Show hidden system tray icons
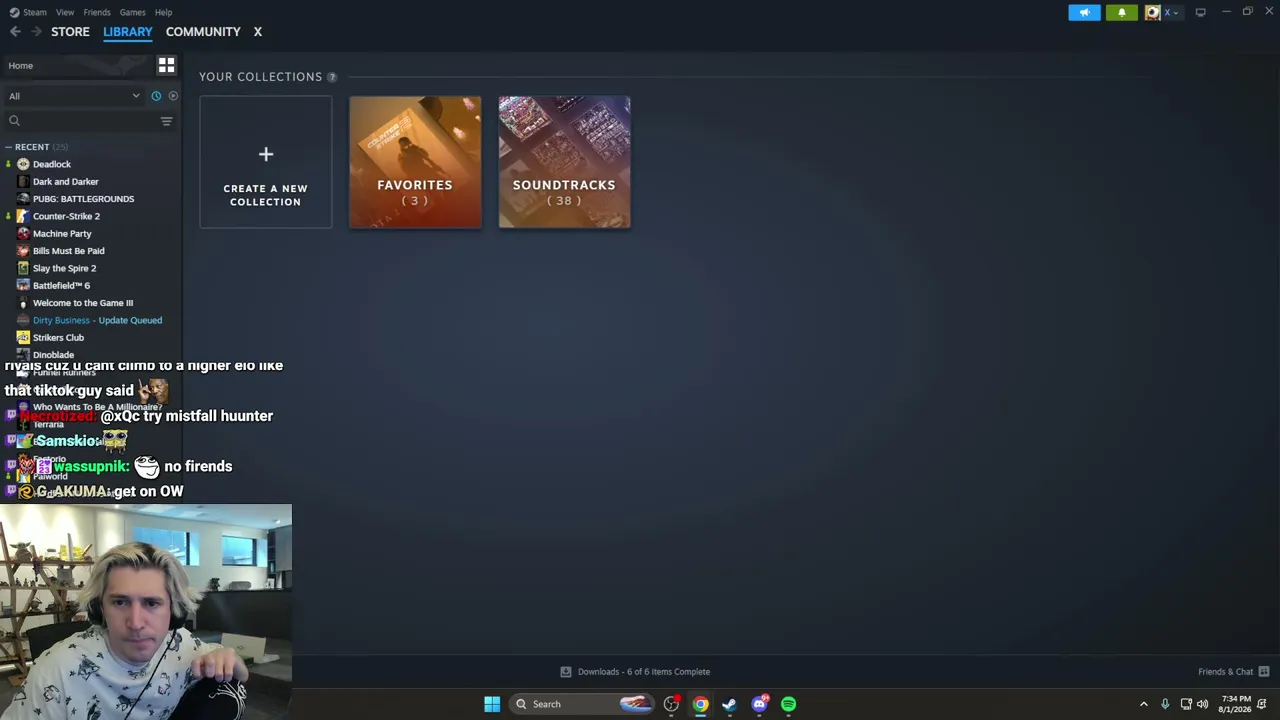1280x720 pixels. tap(1144, 704)
